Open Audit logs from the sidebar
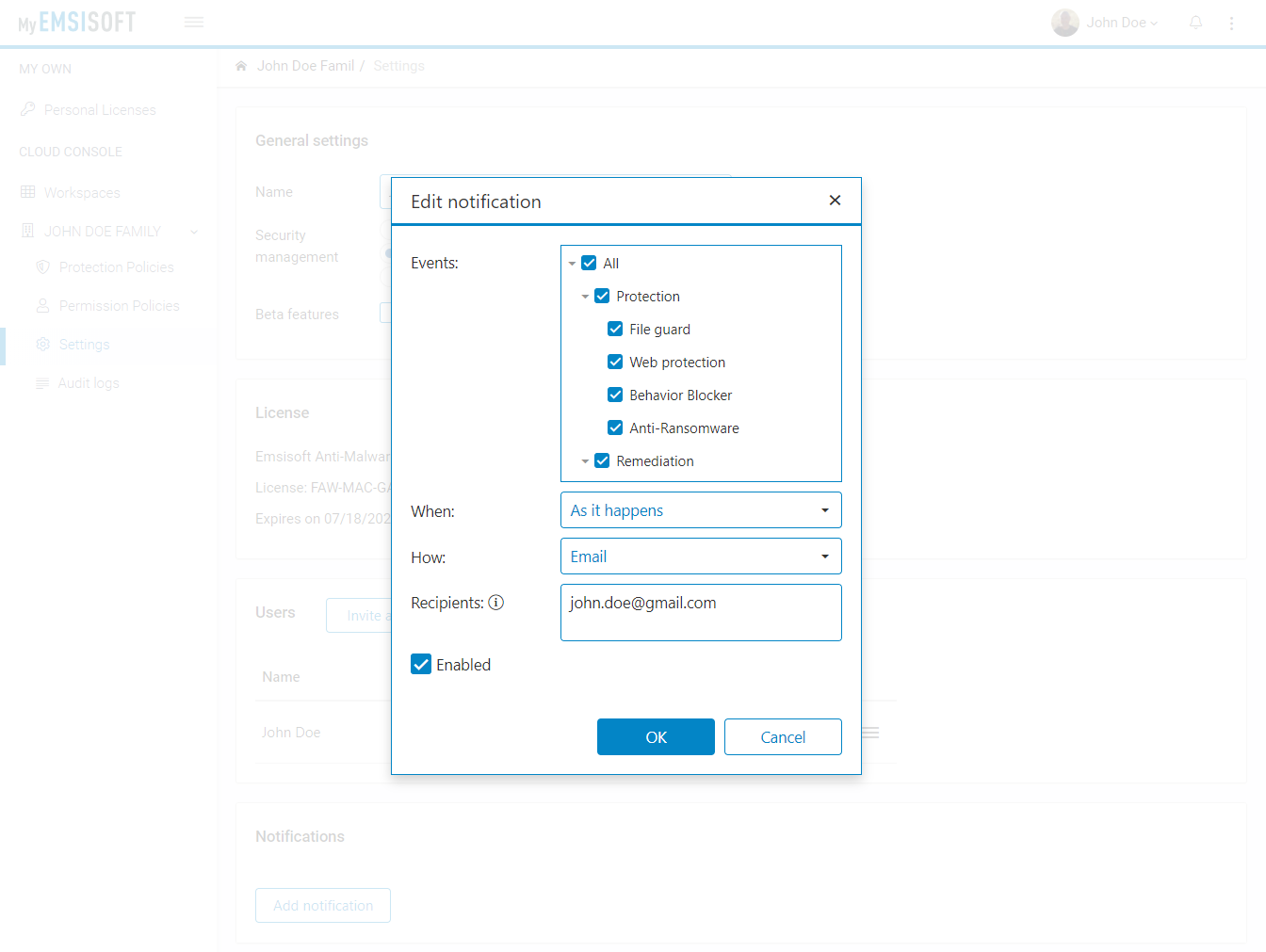This screenshot has height=952, width=1266. pos(88,382)
